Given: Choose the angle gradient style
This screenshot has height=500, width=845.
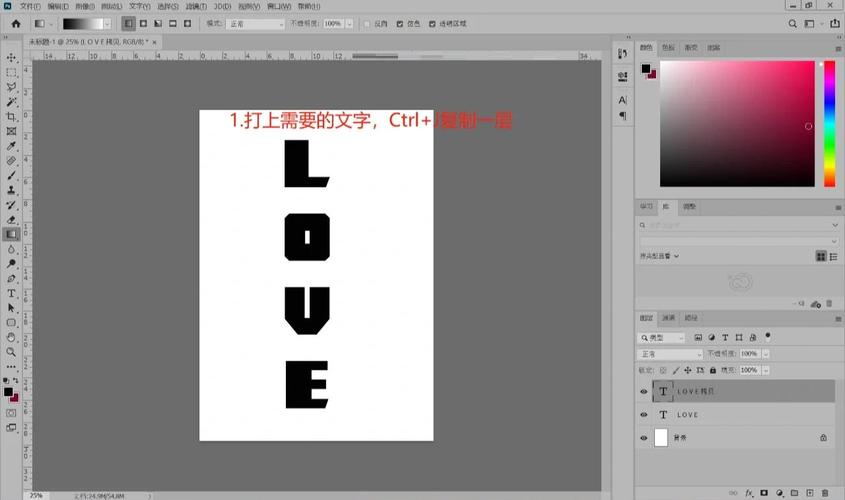Looking at the screenshot, I should [x=158, y=24].
